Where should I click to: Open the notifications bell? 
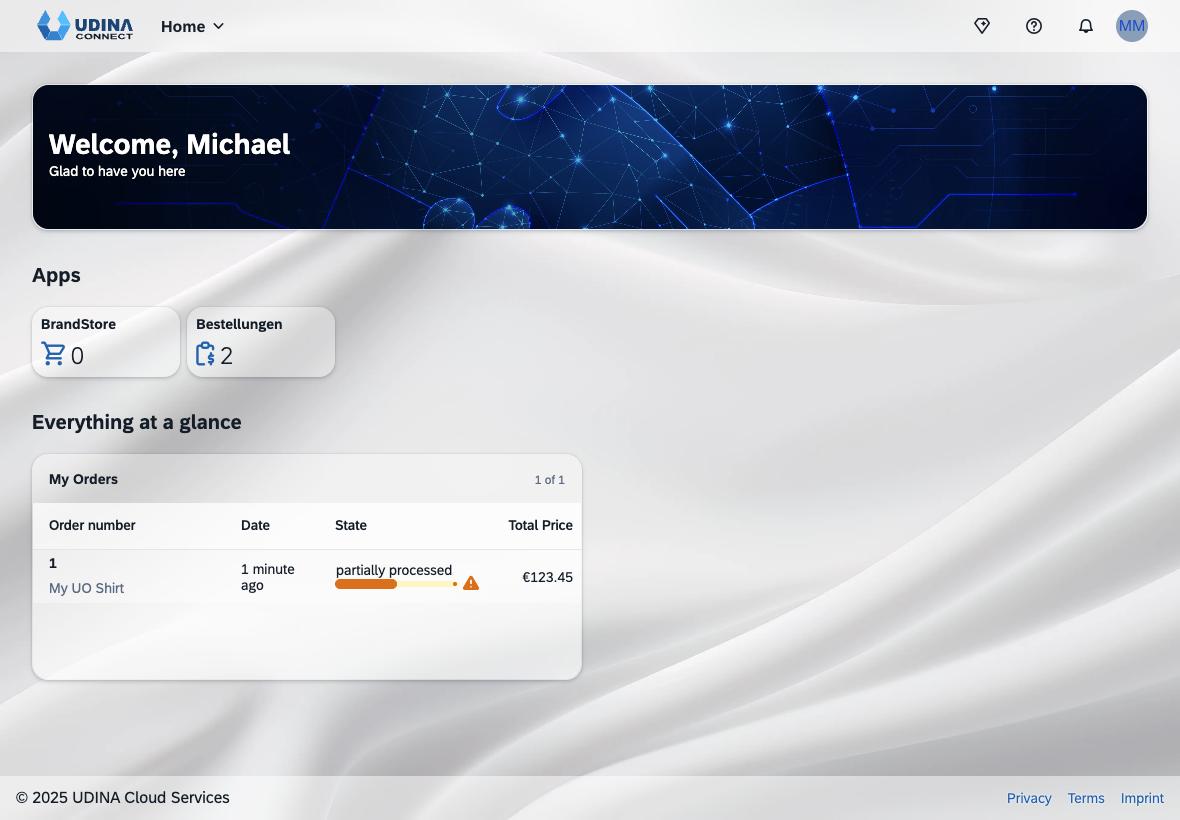click(x=1086, y=26)
